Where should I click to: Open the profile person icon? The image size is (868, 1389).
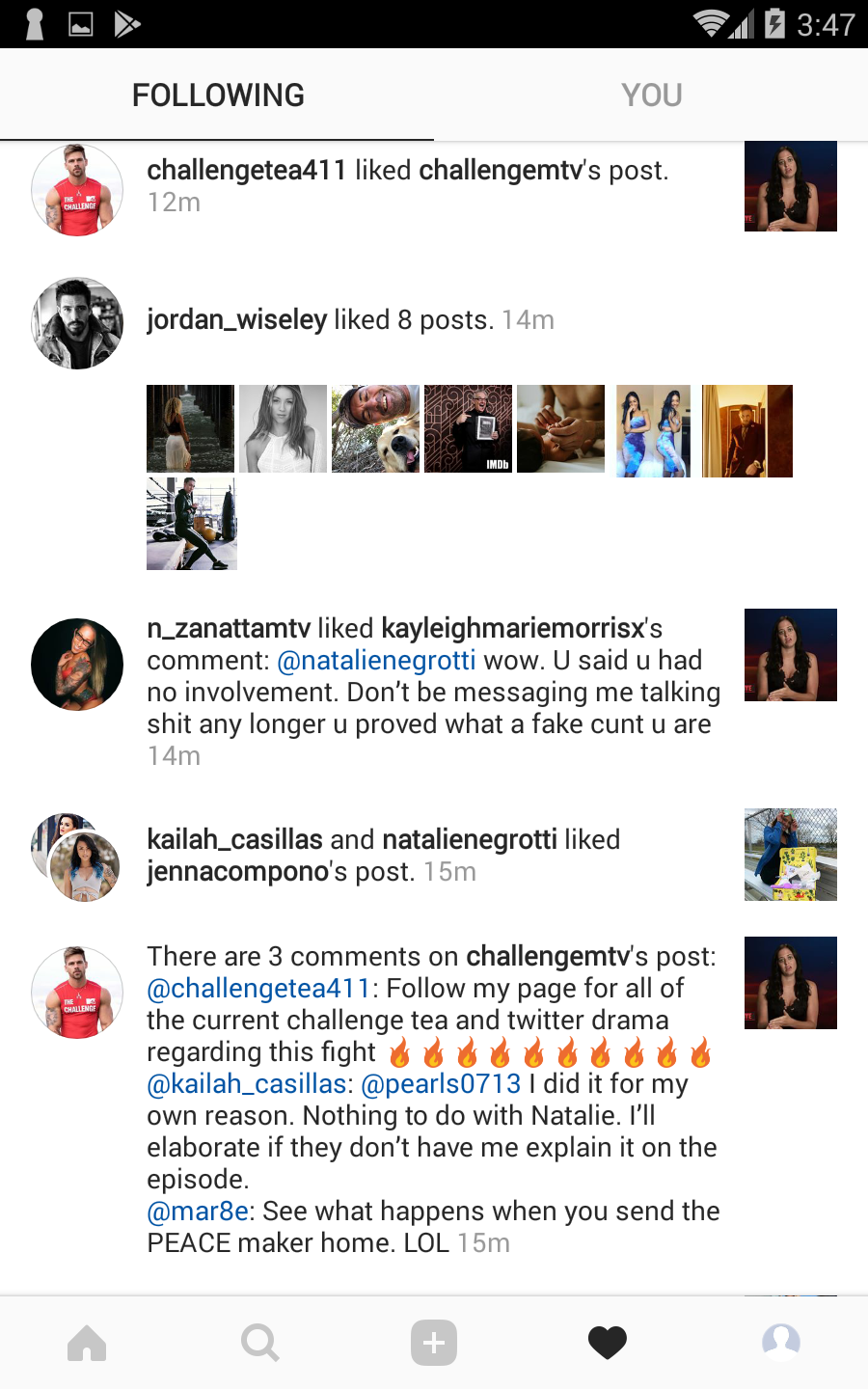[781, 1343]
